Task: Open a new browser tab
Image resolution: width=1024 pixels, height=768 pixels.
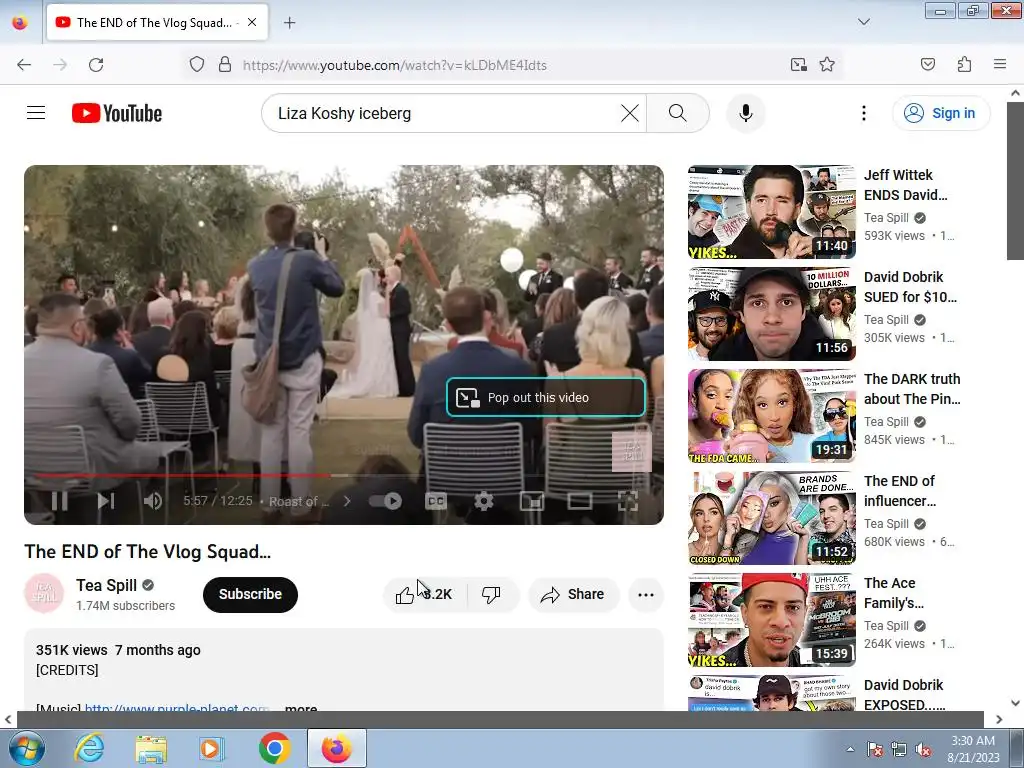Action: (x=289, y=23)
